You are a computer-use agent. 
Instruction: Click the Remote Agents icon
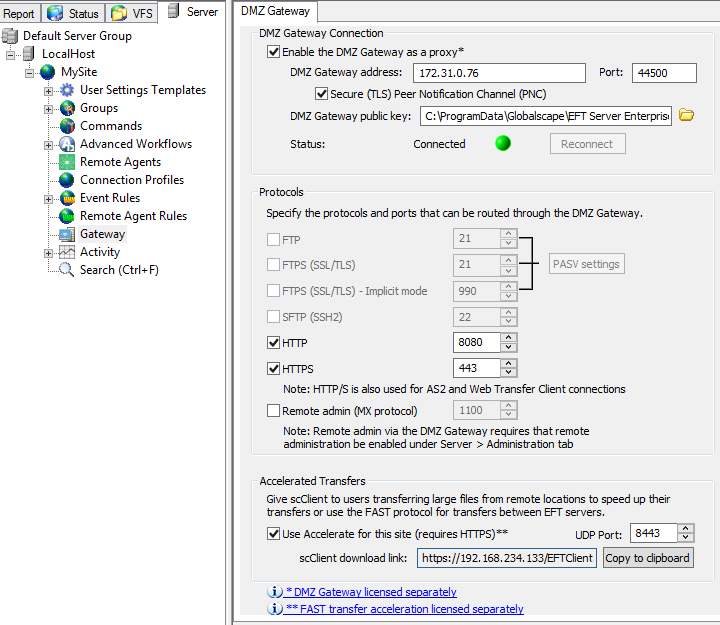click(x=67, y=162)
